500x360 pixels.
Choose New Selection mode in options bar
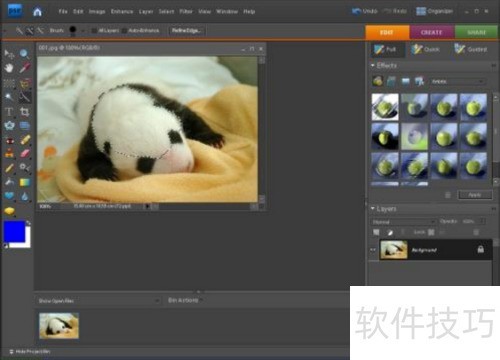pyautogui.click(x=19, y=31)
